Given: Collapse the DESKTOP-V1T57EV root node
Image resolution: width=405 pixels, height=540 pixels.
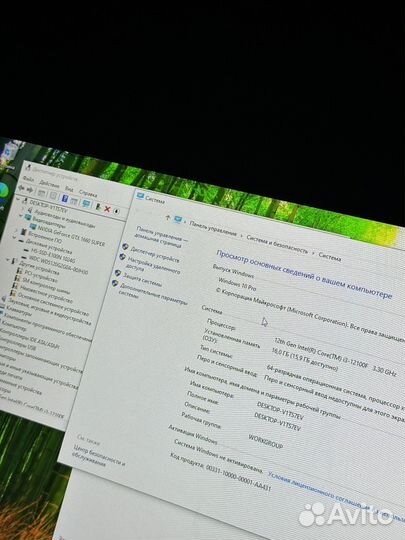Looking at the screenshot, I should tap(18, 199).
